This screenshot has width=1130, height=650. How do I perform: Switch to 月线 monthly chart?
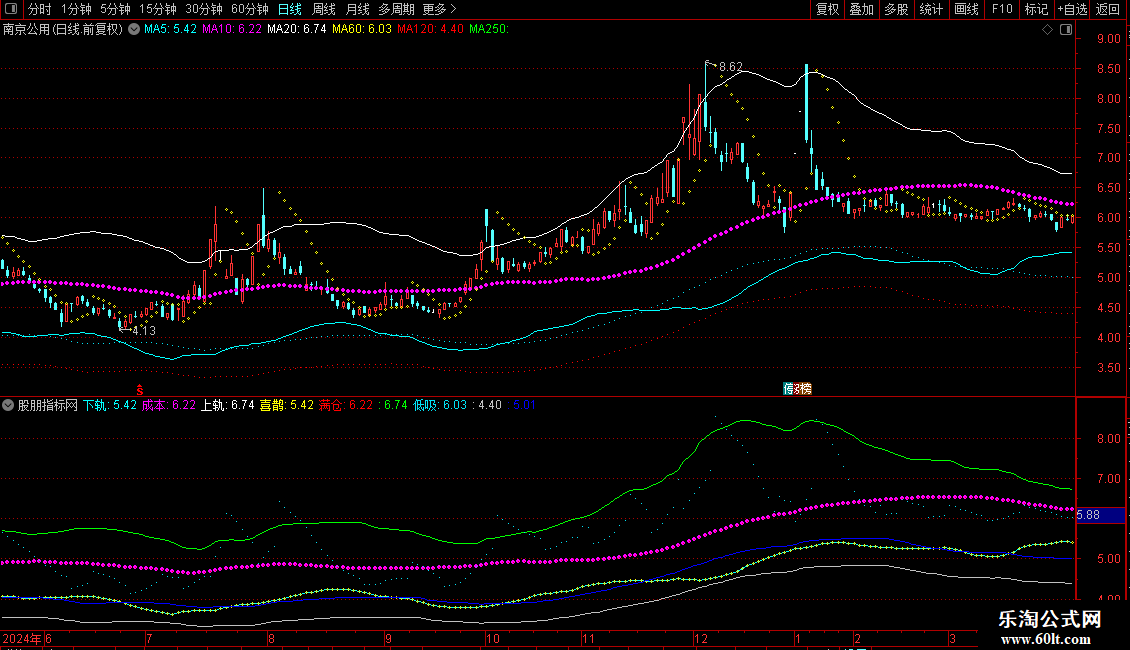point(357,9)
